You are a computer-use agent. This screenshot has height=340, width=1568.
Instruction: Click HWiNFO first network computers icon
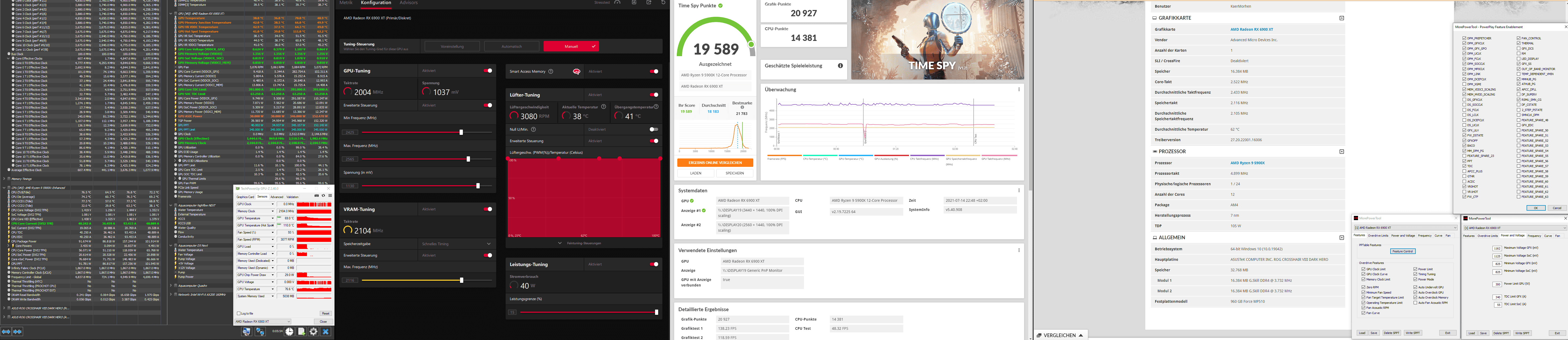pyautogui.click(x=246, y=331)
